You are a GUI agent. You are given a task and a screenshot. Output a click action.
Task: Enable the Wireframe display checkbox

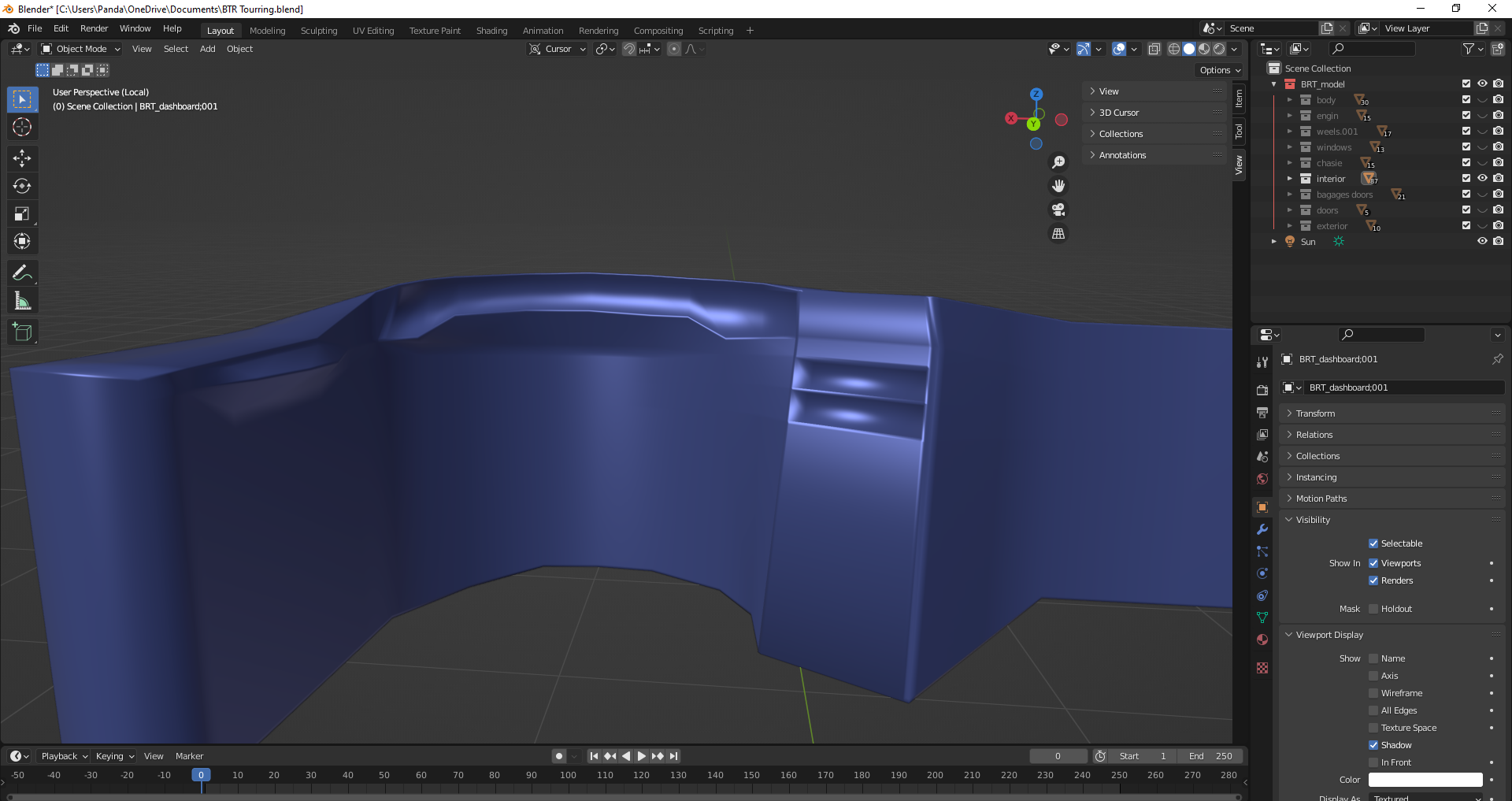click(x=1373, y=693)
